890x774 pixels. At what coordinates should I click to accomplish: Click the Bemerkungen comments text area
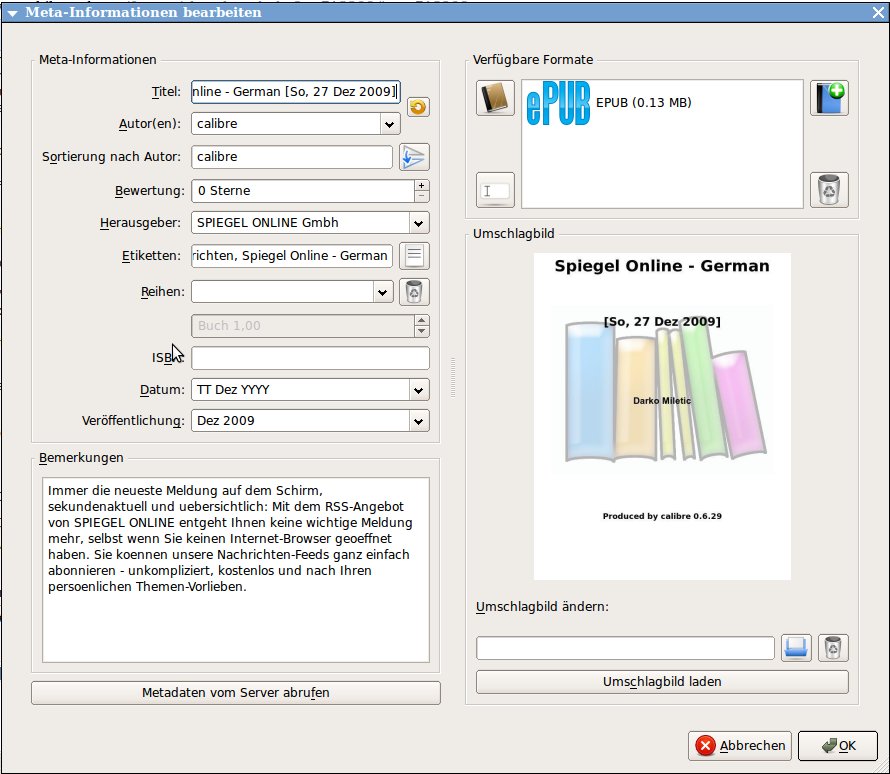236,570
